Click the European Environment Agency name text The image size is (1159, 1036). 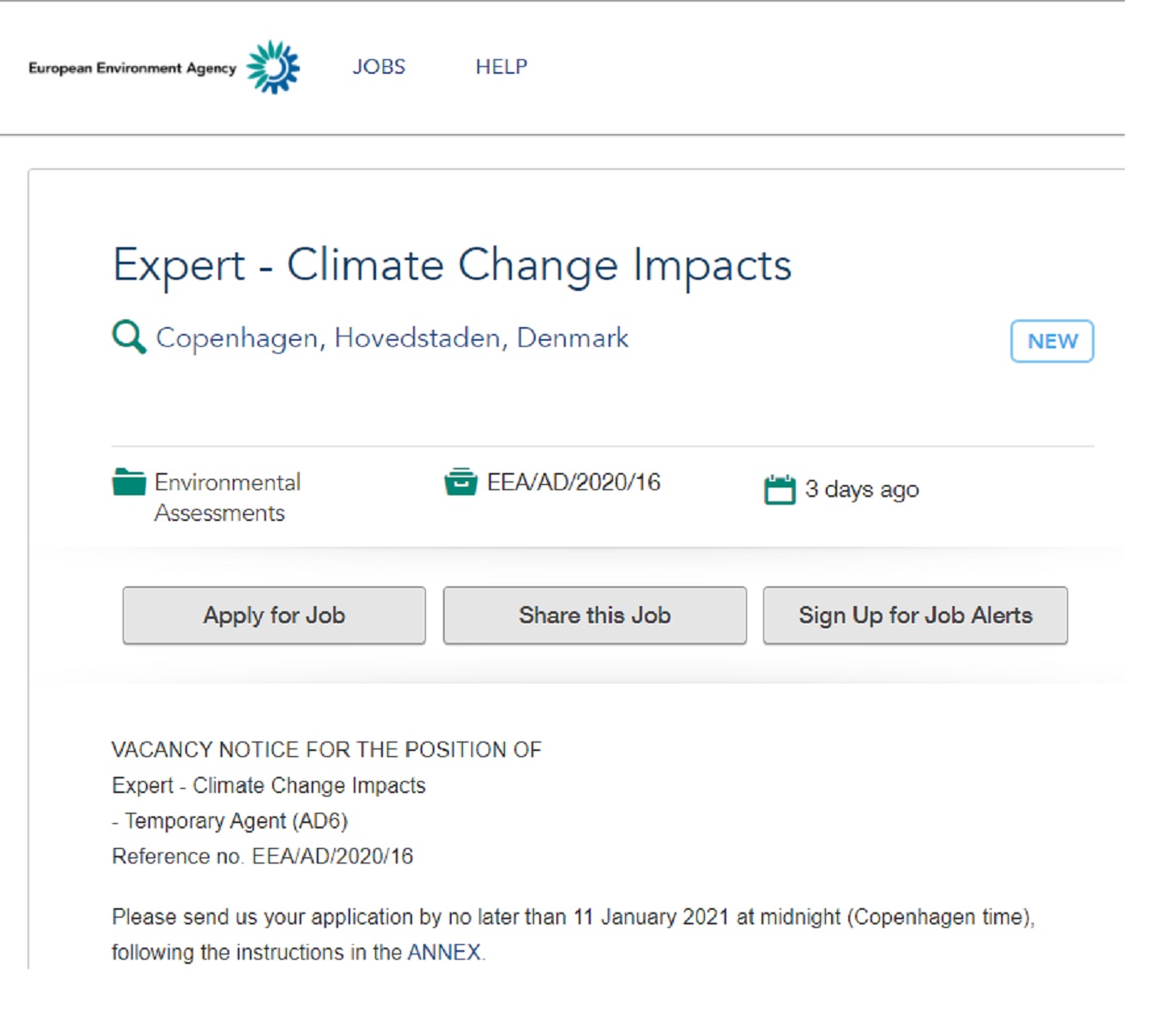[132, 68]
